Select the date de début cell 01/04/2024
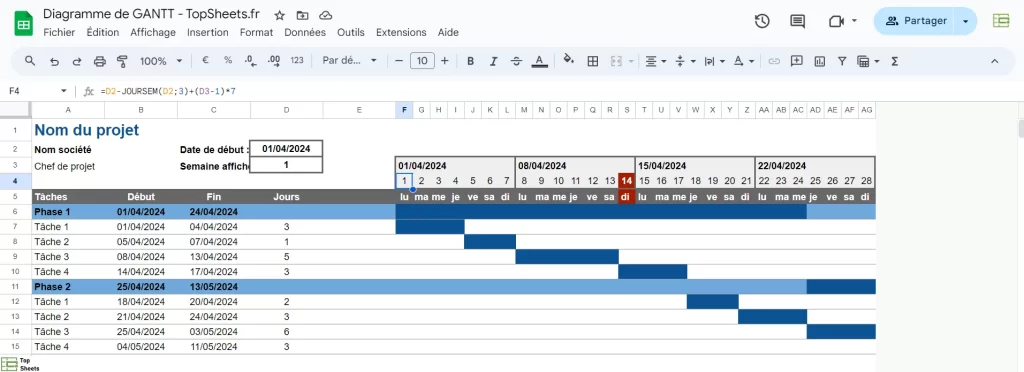Viewport: 1024px width, 372px height. pyautogui.click(x=287, y=149)
